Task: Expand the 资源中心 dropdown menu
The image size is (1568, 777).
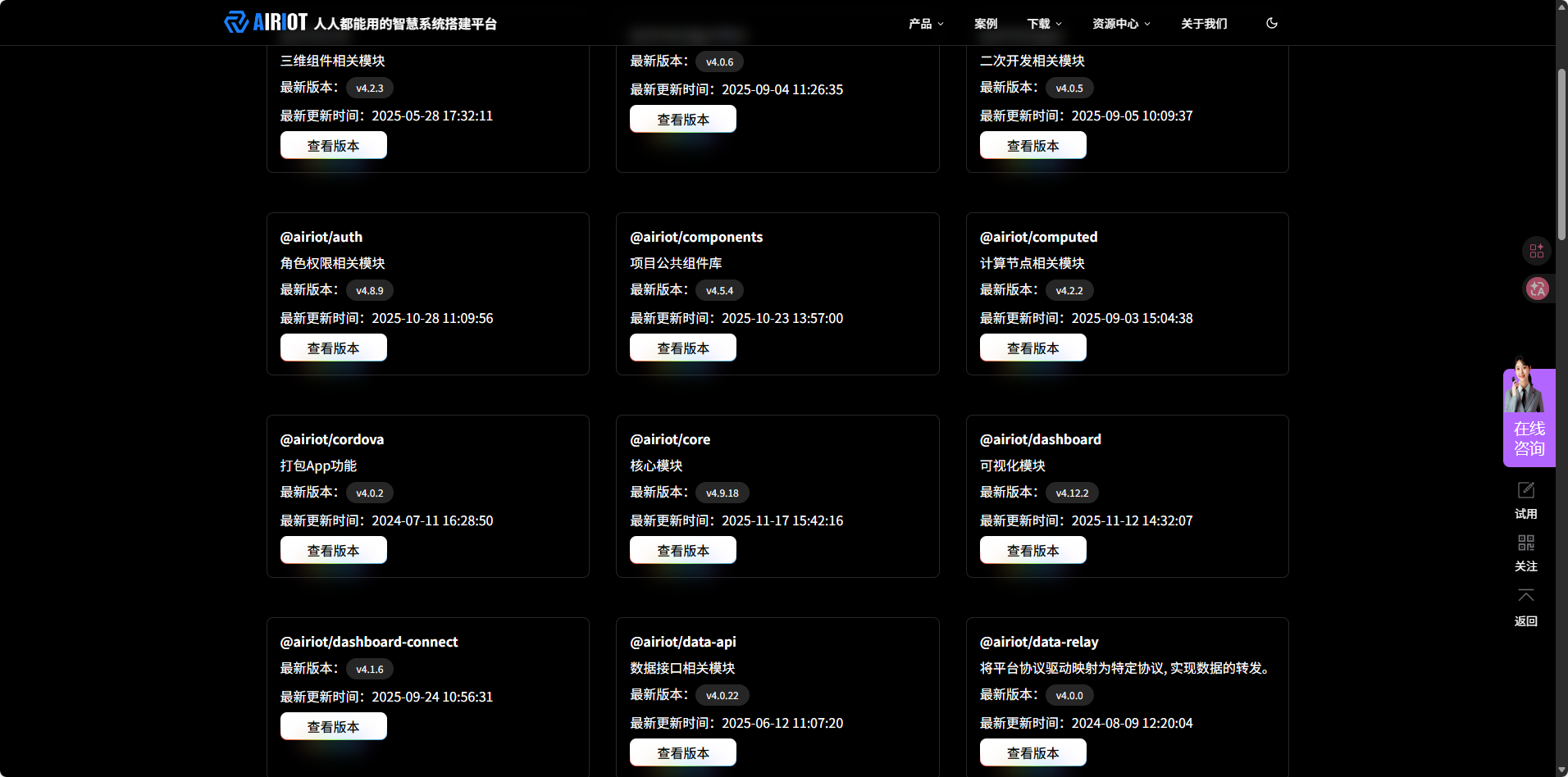Action: (1120, 24)
